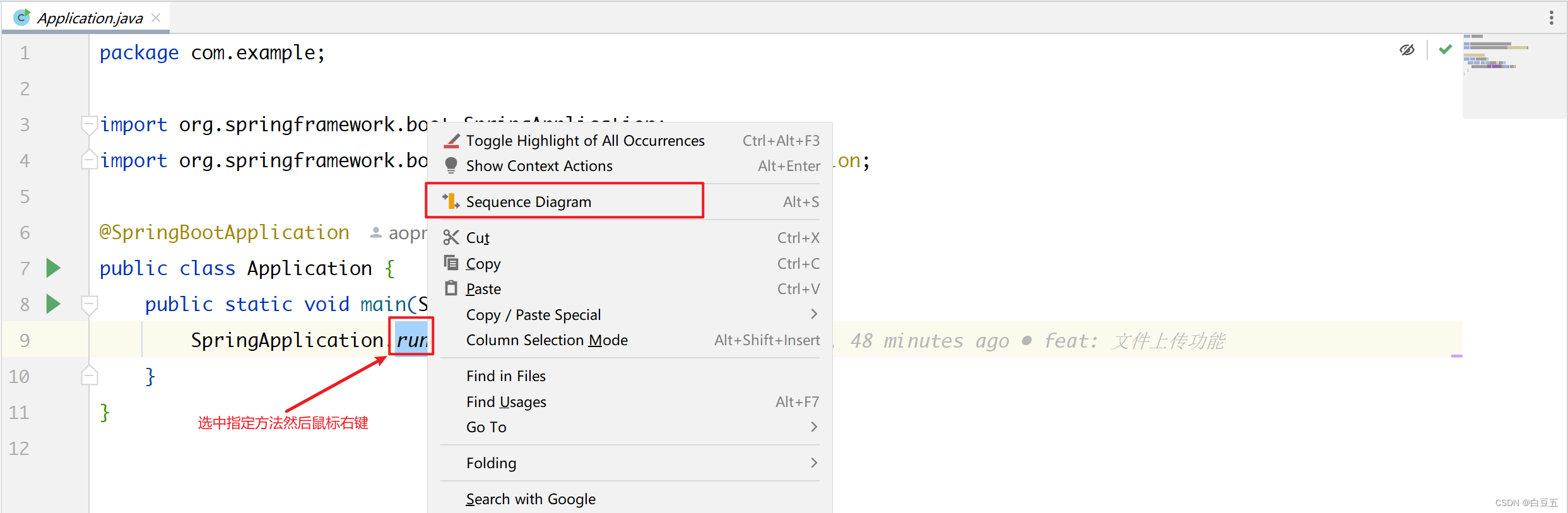The image size is (1568, 513).
Task: Select Cut in context menu
Action: pos(630,238)
